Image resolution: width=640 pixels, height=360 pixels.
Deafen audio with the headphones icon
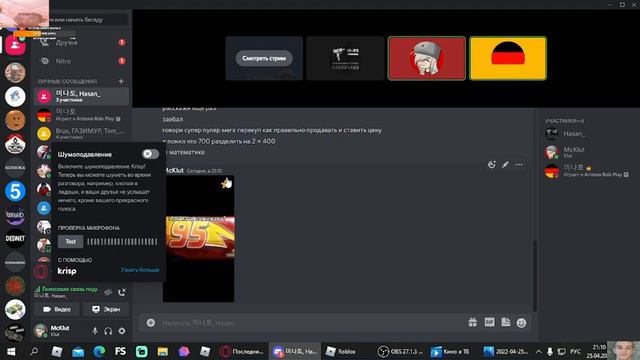point(108,331)
